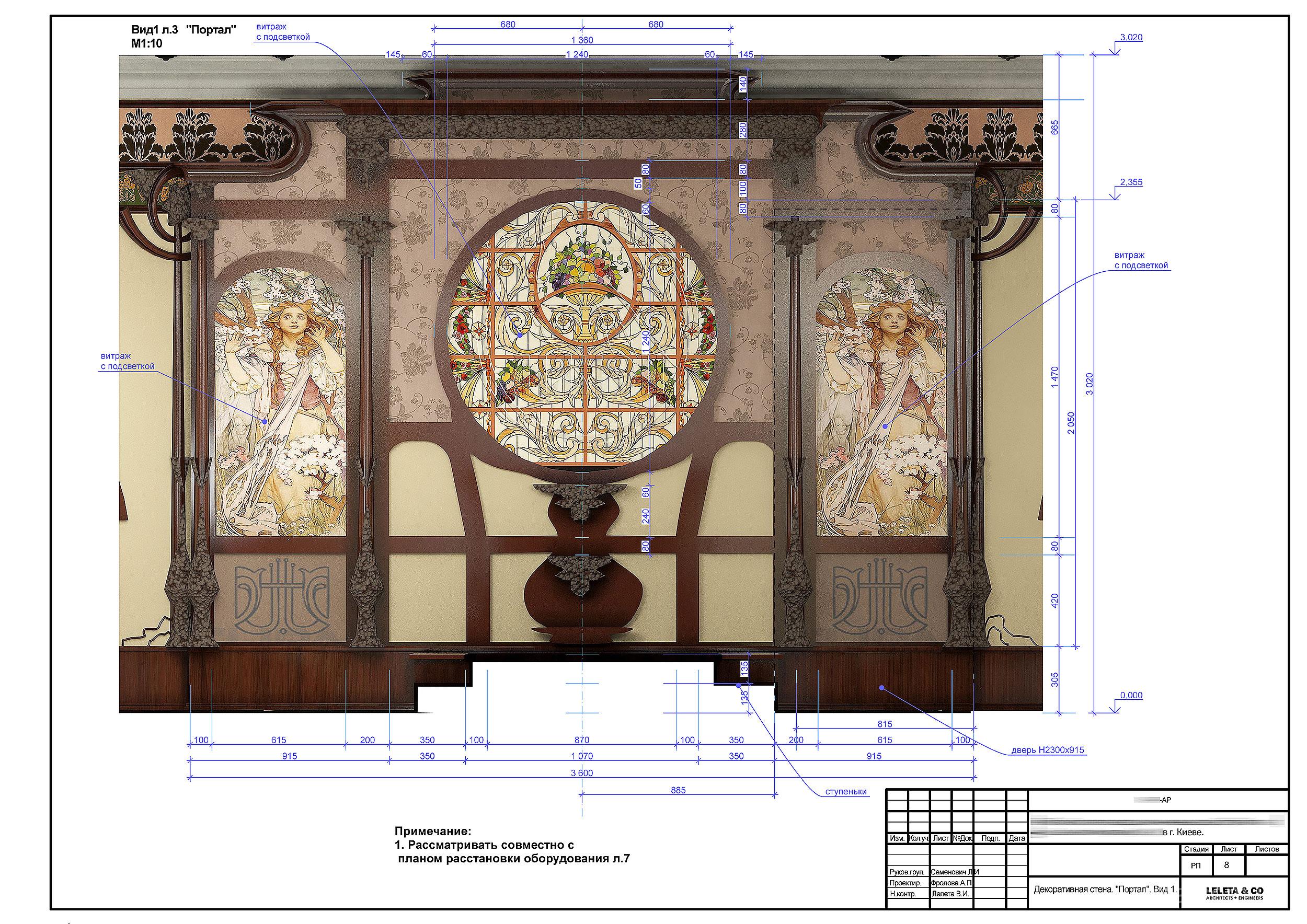Click the 'Стадия' header cell

1196,849
